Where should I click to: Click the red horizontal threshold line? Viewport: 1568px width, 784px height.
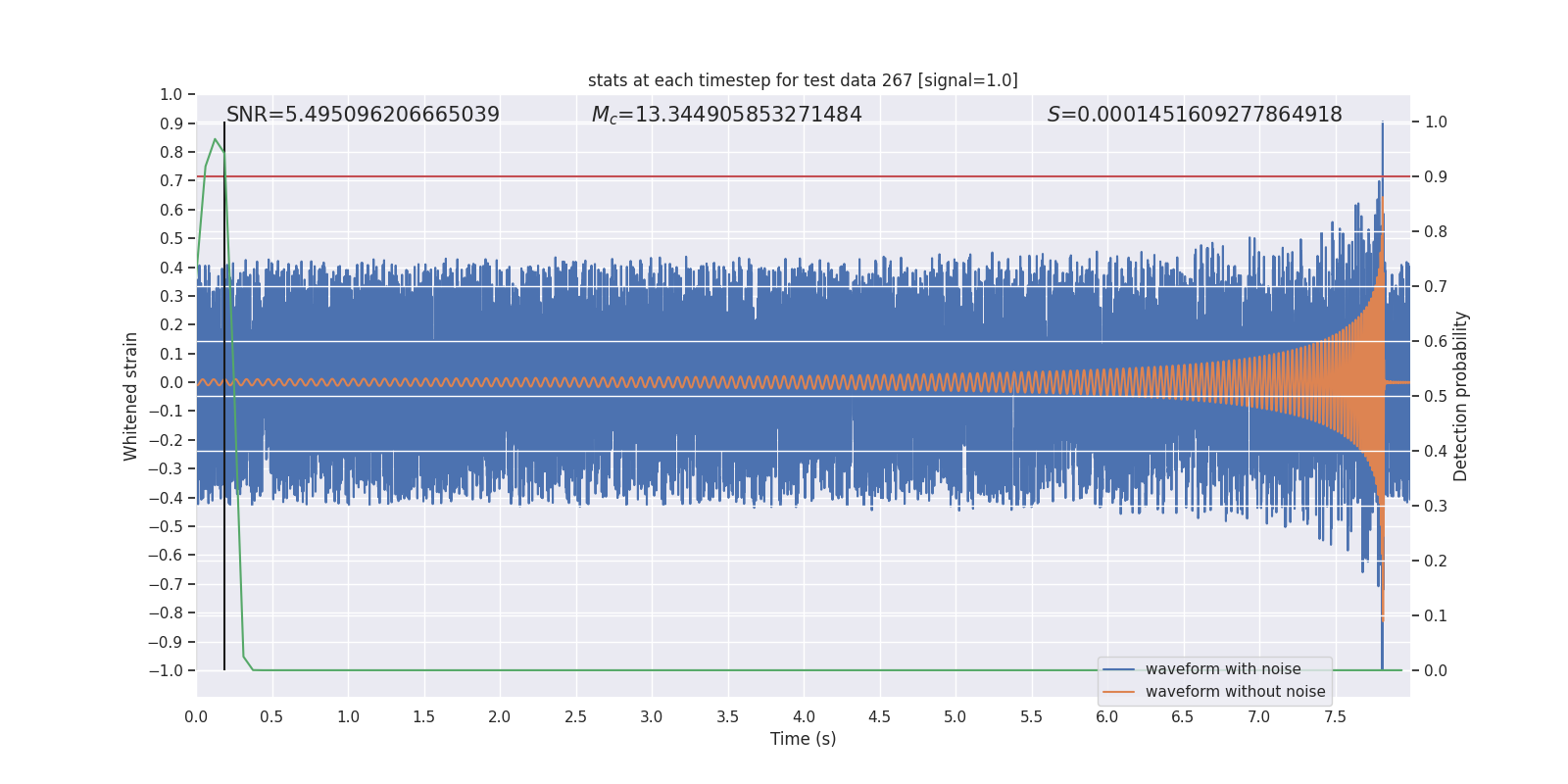coord(803,176)
